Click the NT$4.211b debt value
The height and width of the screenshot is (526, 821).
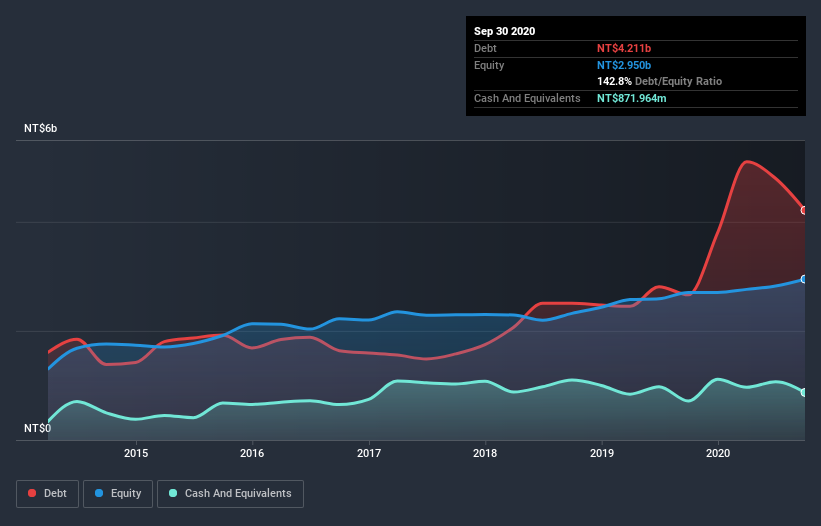tap(624, 49)
